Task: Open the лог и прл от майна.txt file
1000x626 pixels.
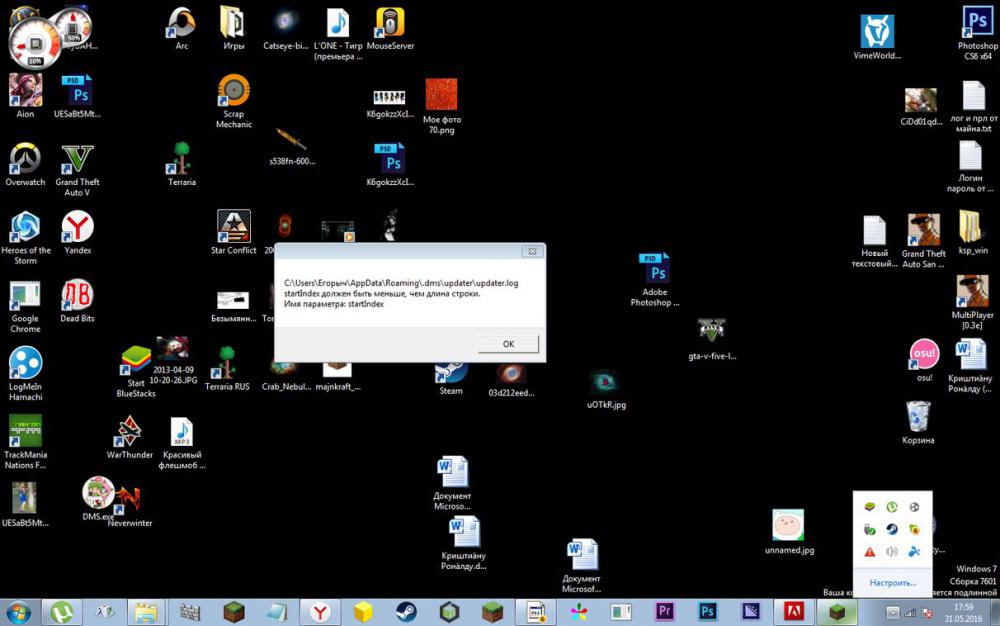Action: (973, 106)
